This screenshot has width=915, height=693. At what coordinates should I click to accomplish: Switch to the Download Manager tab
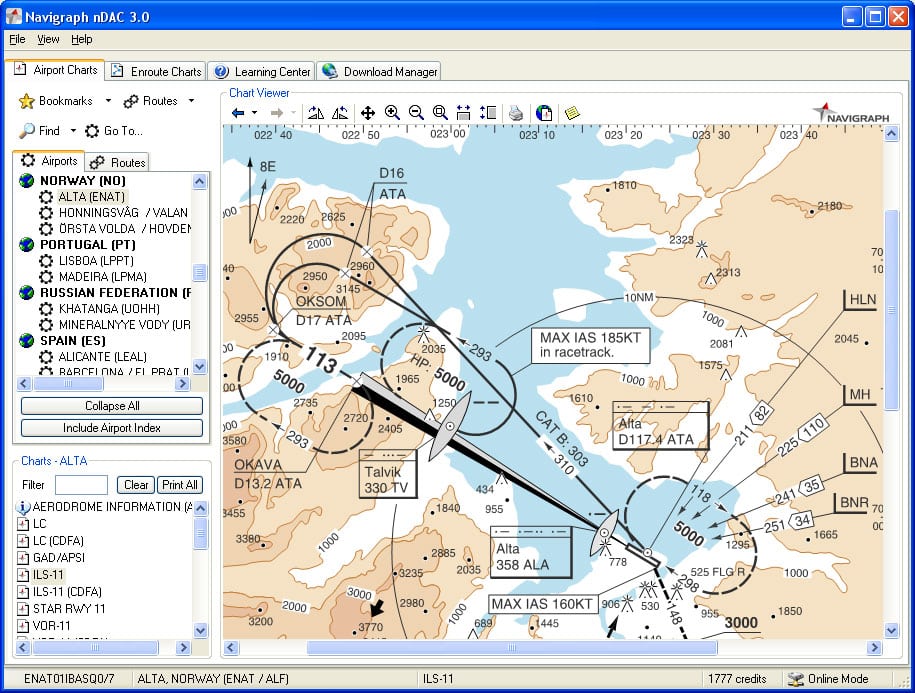point(380,71)
